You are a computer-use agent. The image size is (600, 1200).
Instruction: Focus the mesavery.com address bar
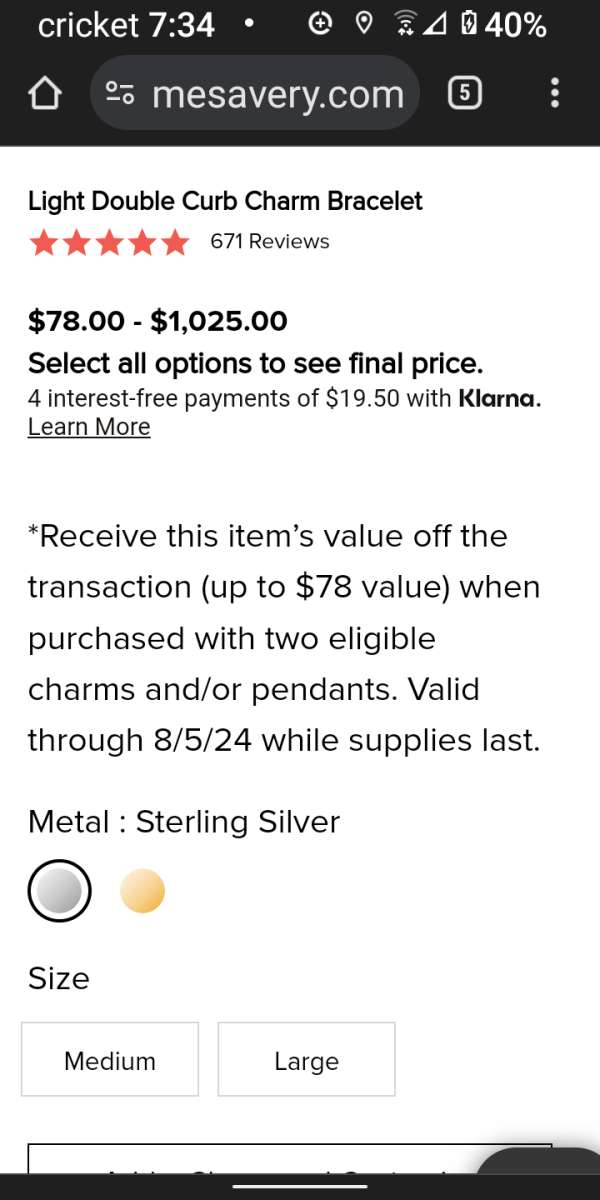click(x=278, y=94)
